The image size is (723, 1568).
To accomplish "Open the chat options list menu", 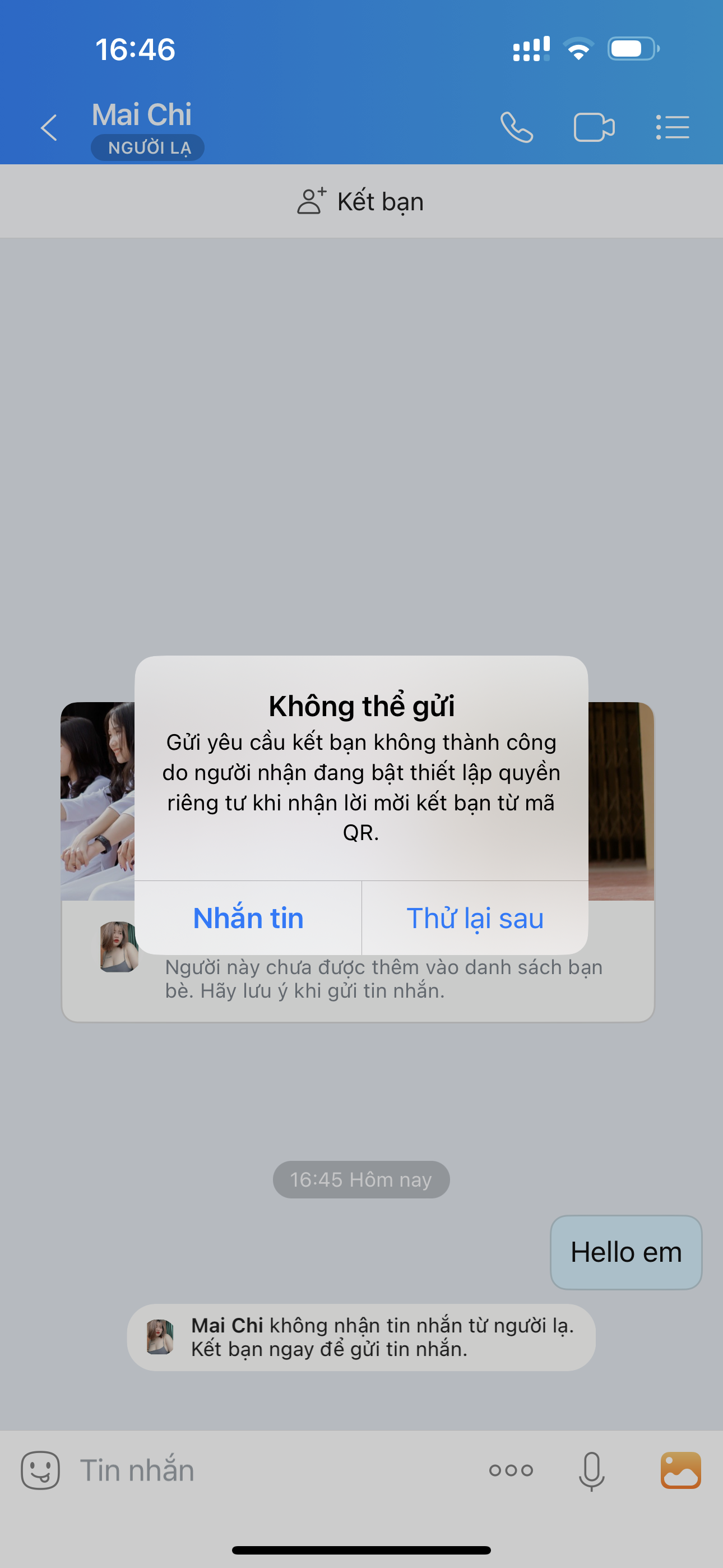I will (673, 128).
